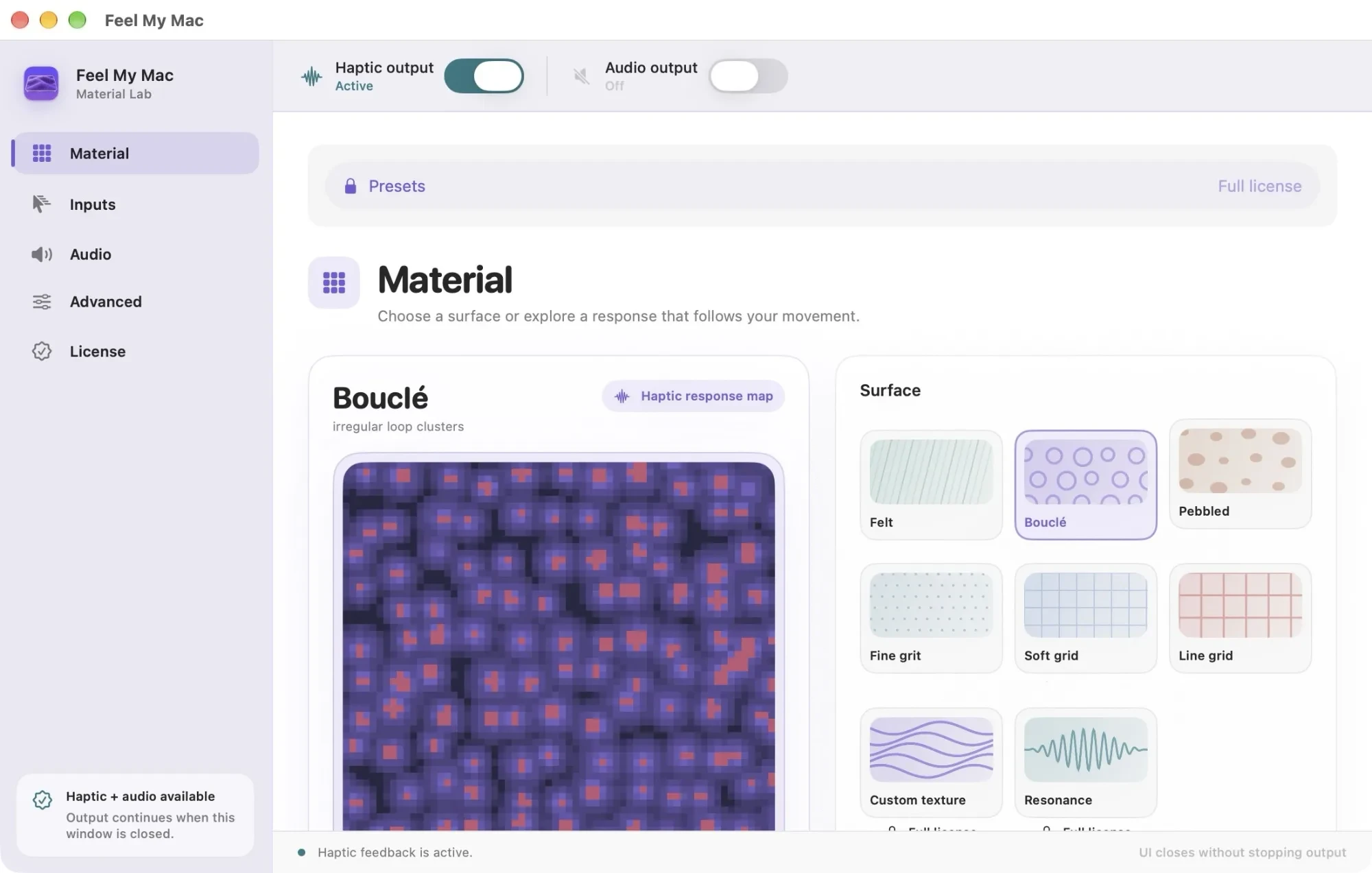Click the Inputs cursor icon in sidebar

(41, 204)
